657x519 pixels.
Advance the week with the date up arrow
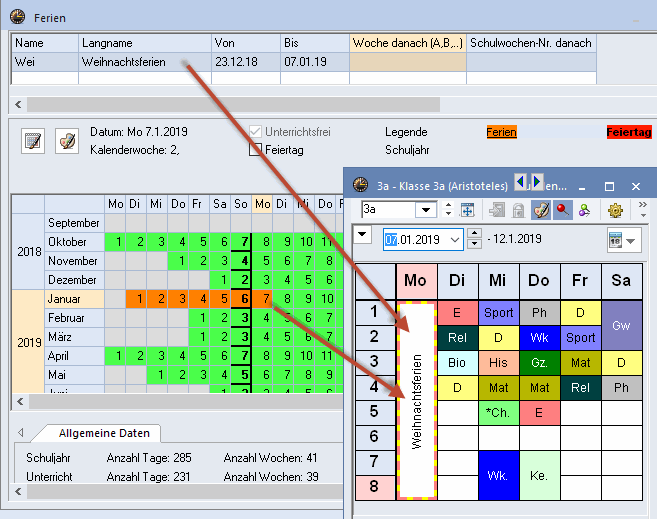coord(474,234)
